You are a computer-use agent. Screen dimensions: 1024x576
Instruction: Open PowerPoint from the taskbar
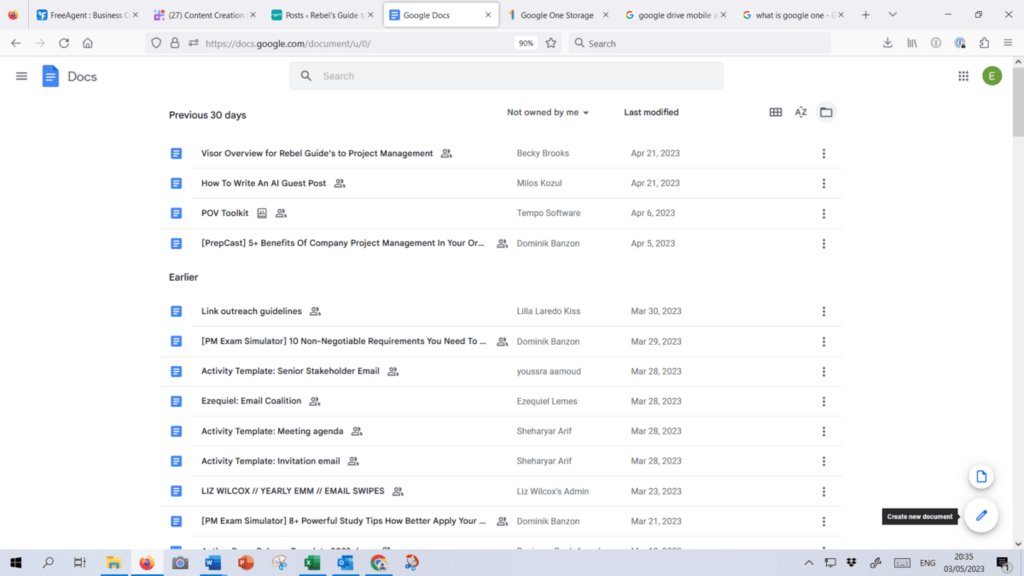(246, 562)
